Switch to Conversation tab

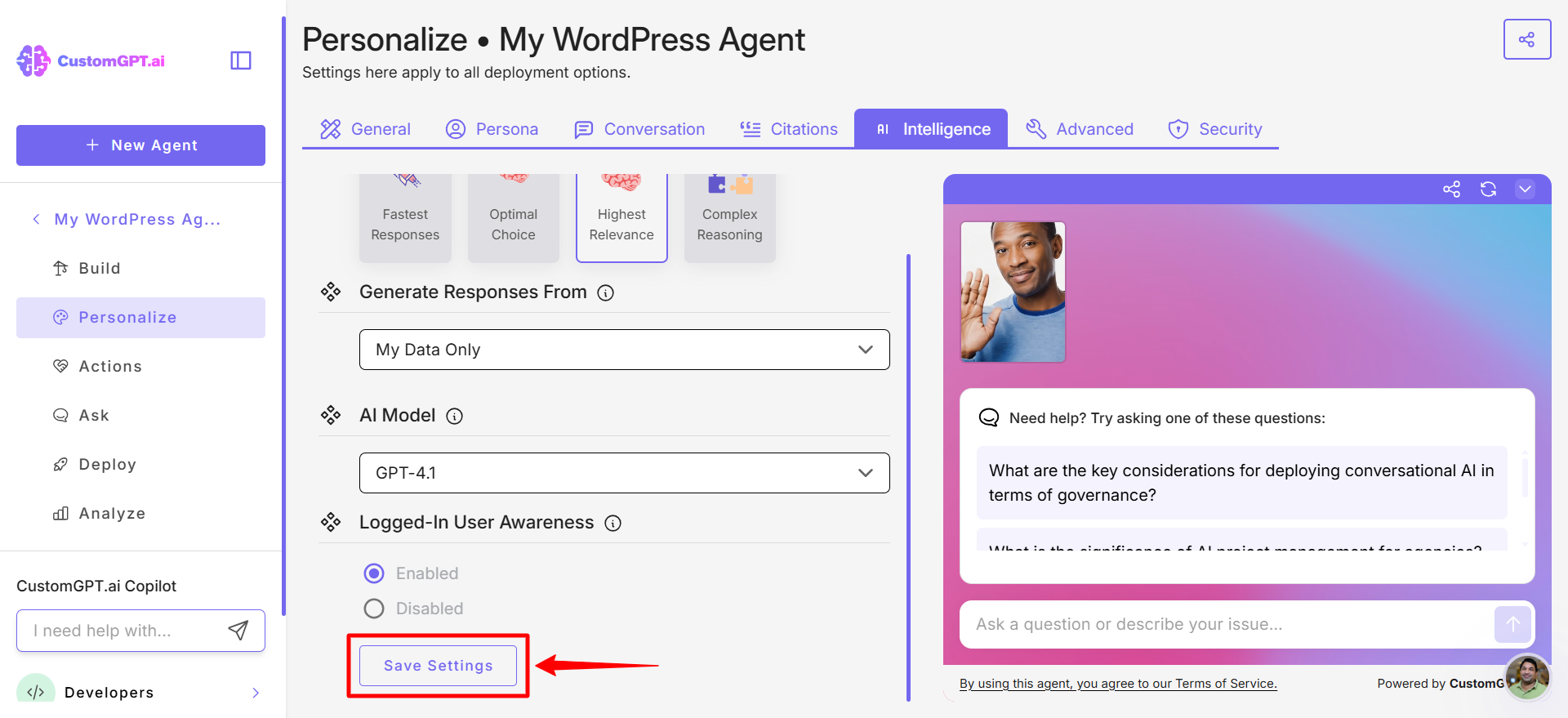(x=639, y=129)
